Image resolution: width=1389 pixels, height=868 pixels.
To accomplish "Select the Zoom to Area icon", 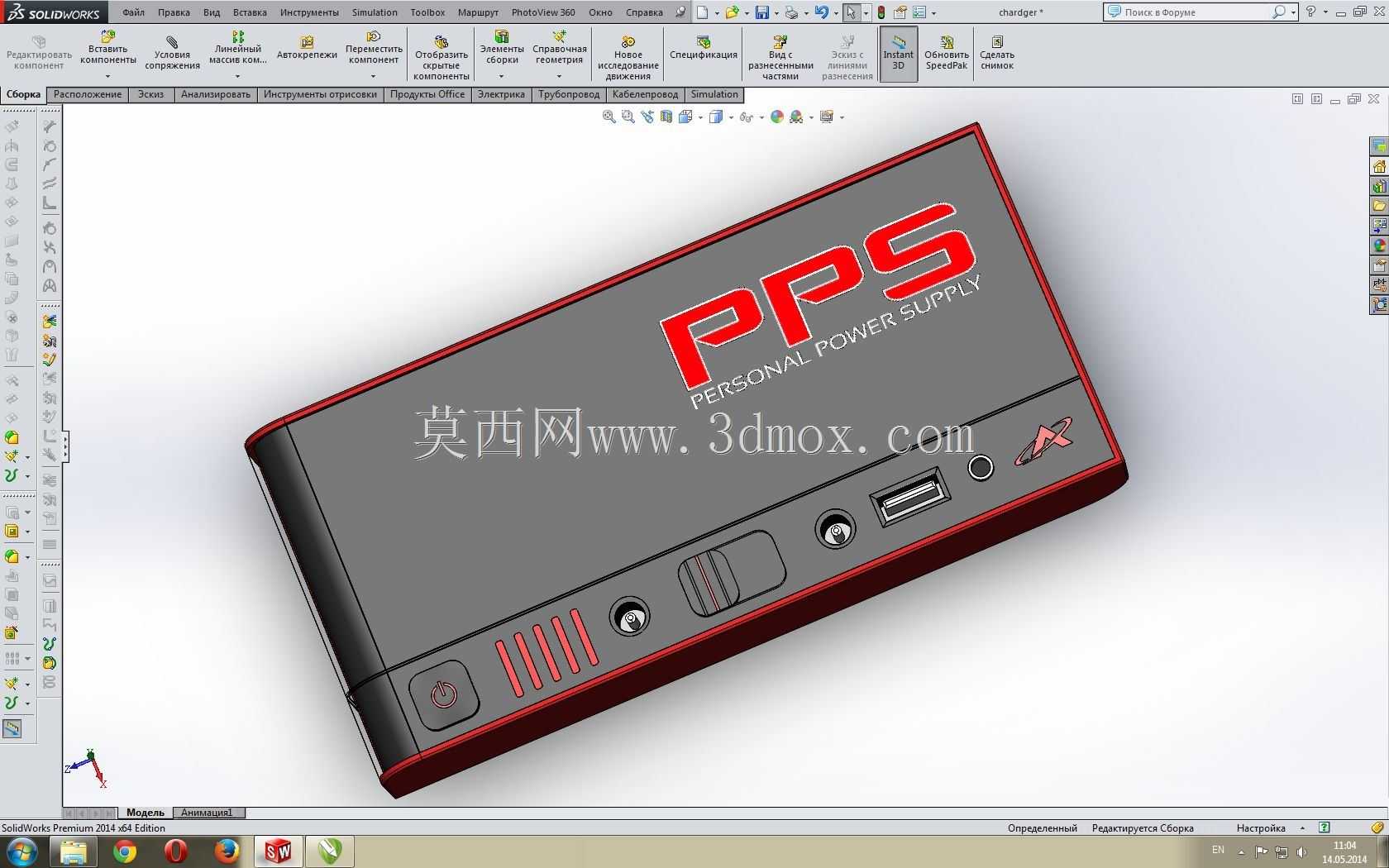I will (628, 117).
